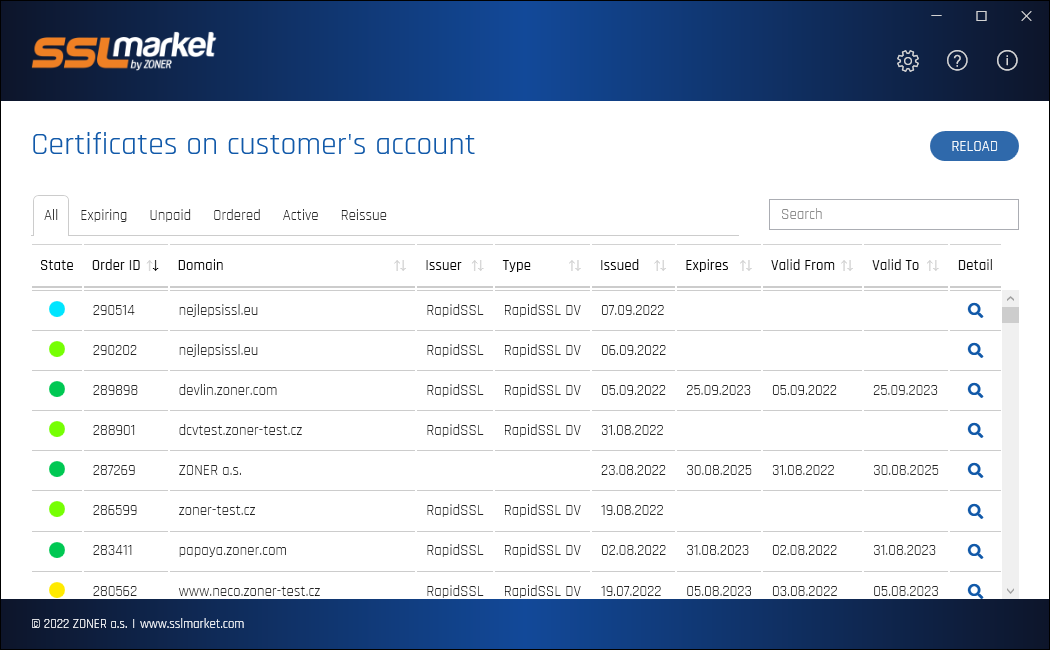Sort table by Expires column arrows
Viewport: 1050px width, 650px height.
(746, 266)
